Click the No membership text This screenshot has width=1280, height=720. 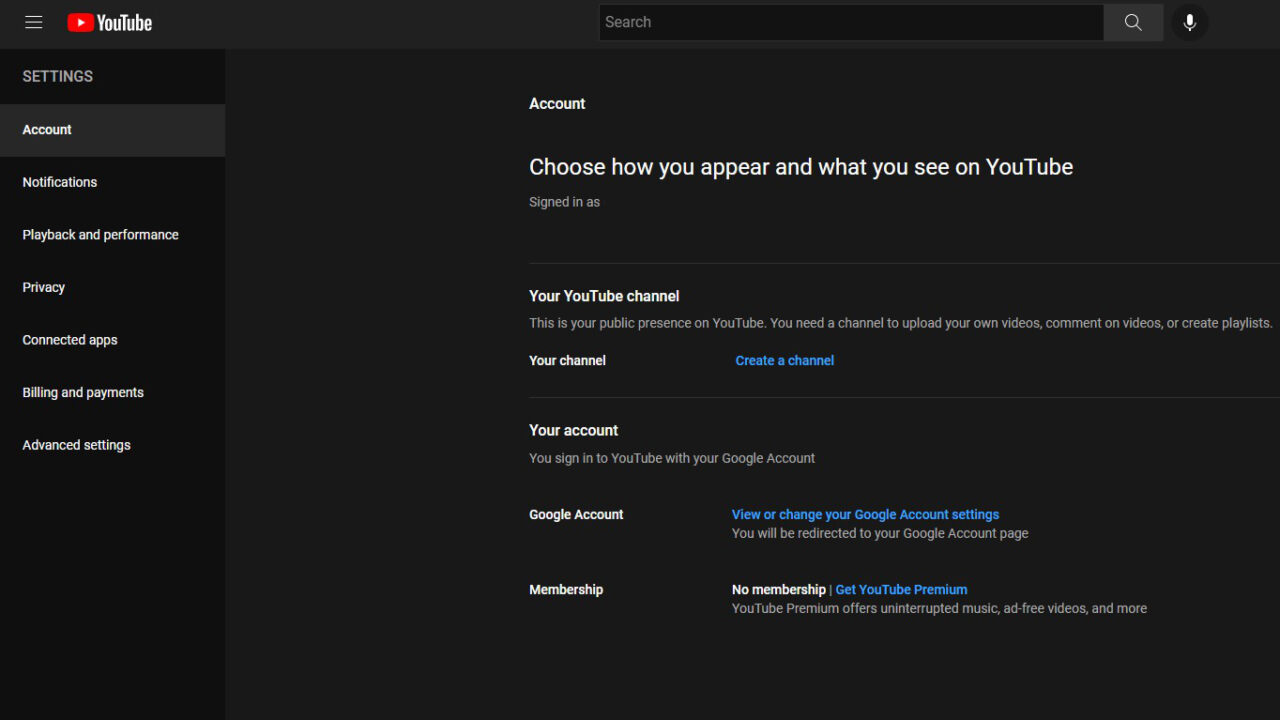[x=779, y=589]
